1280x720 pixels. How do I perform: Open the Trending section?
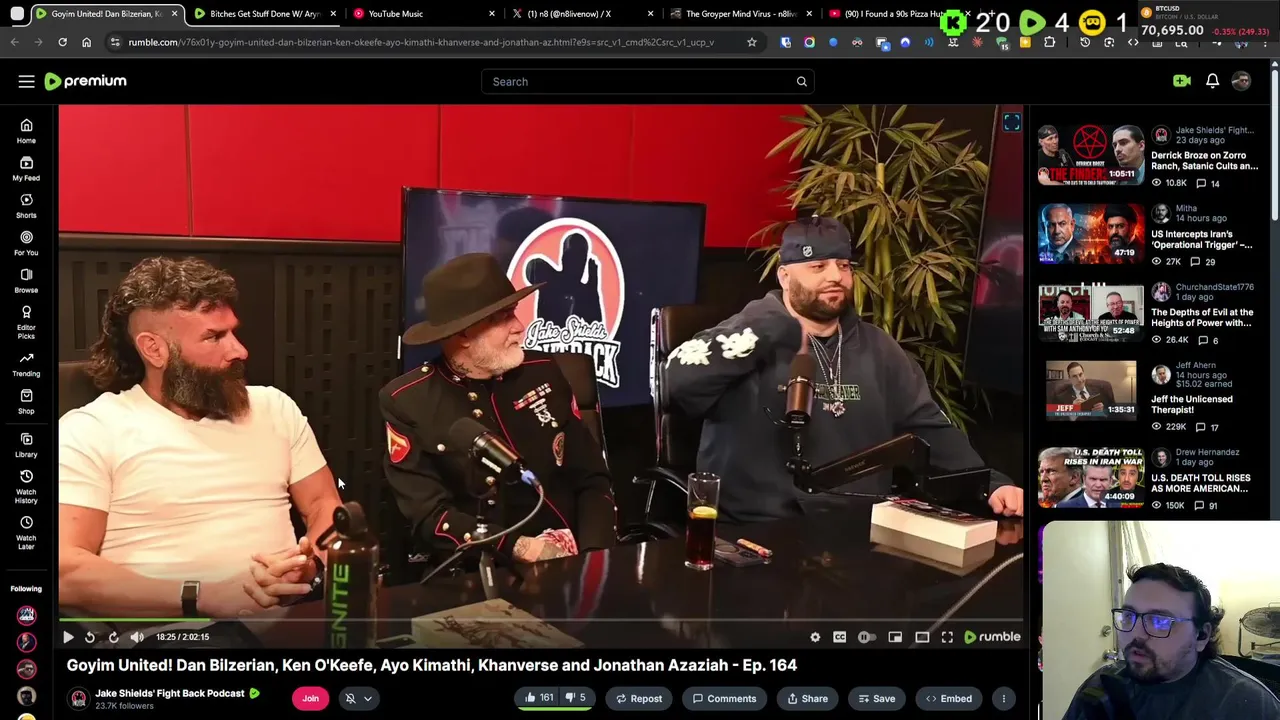pyautogui.click(x=26, y=364)
